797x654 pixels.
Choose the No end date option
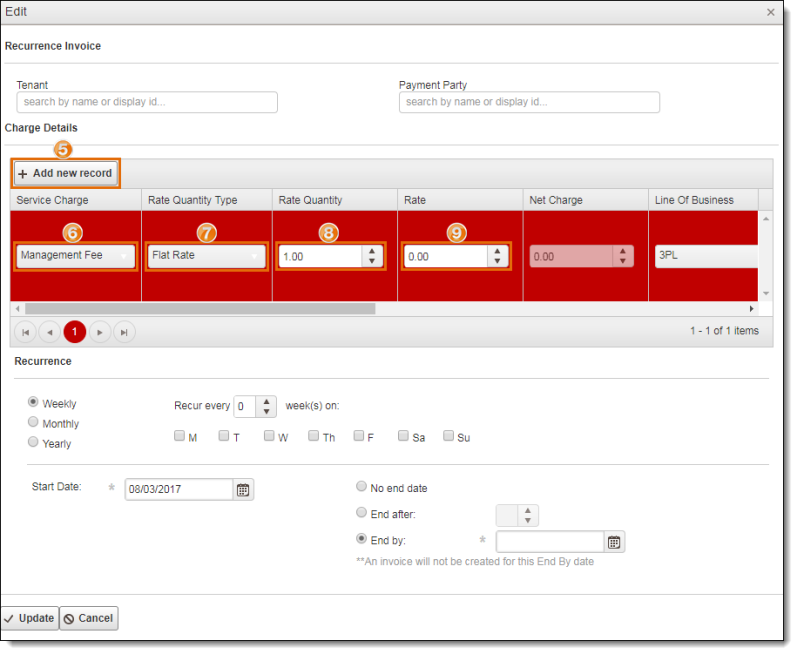tap(361, 487)
